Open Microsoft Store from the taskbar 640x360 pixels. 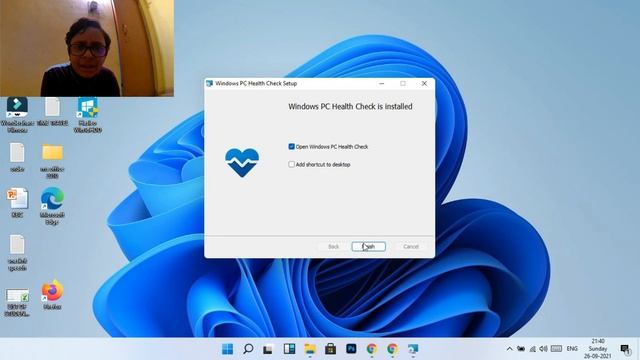[x=330, y=349]
